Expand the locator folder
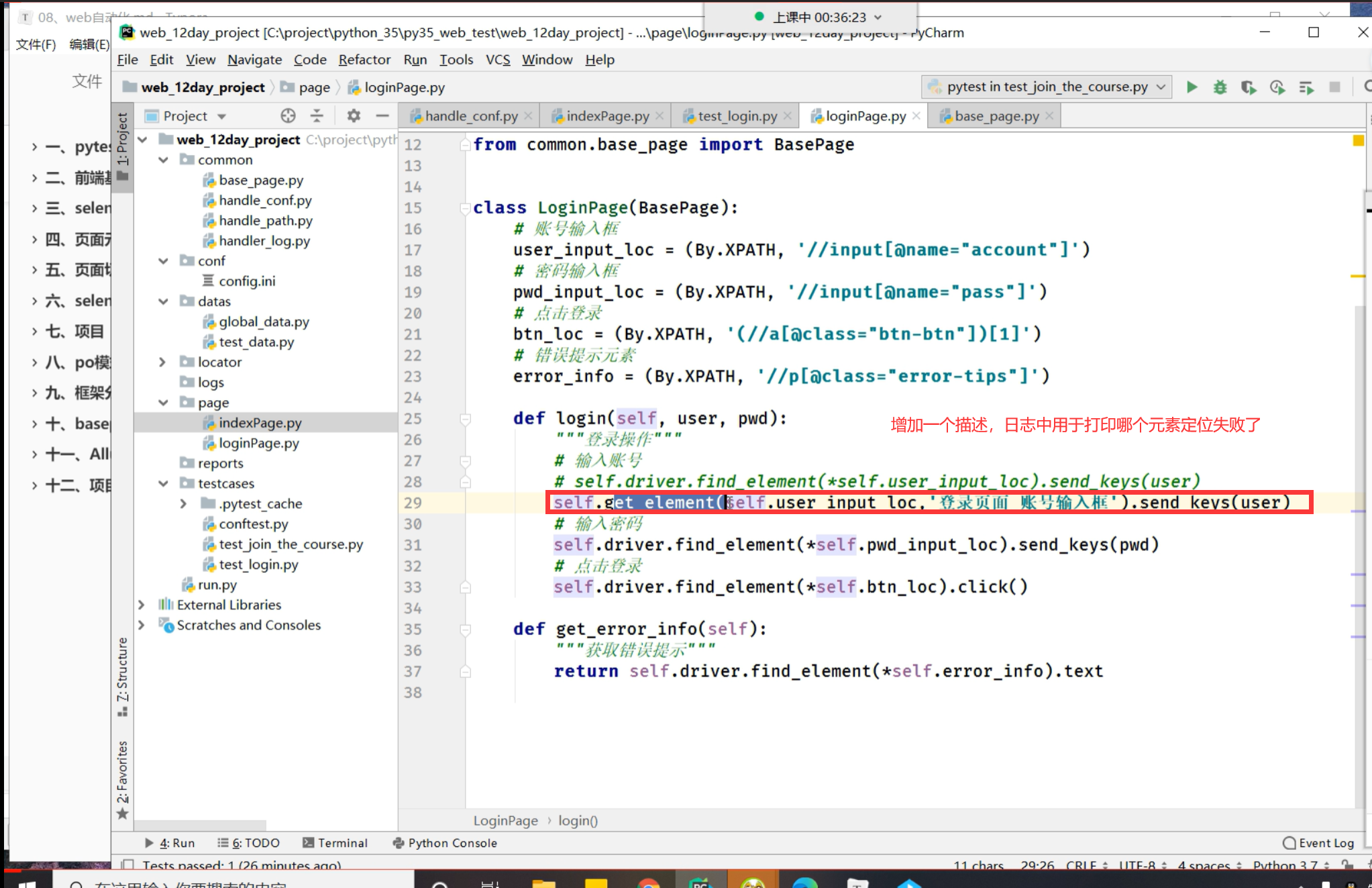The image size is (1372, 888). click(162, 362)
